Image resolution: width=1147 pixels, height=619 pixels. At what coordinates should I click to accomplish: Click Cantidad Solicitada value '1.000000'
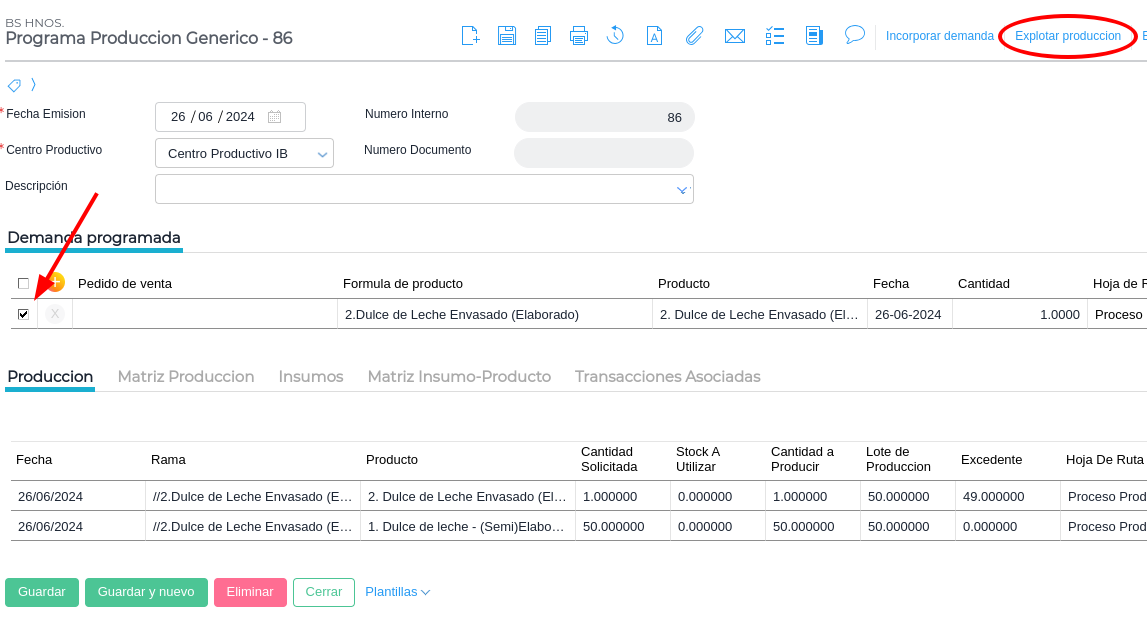[x=623, y=496]
